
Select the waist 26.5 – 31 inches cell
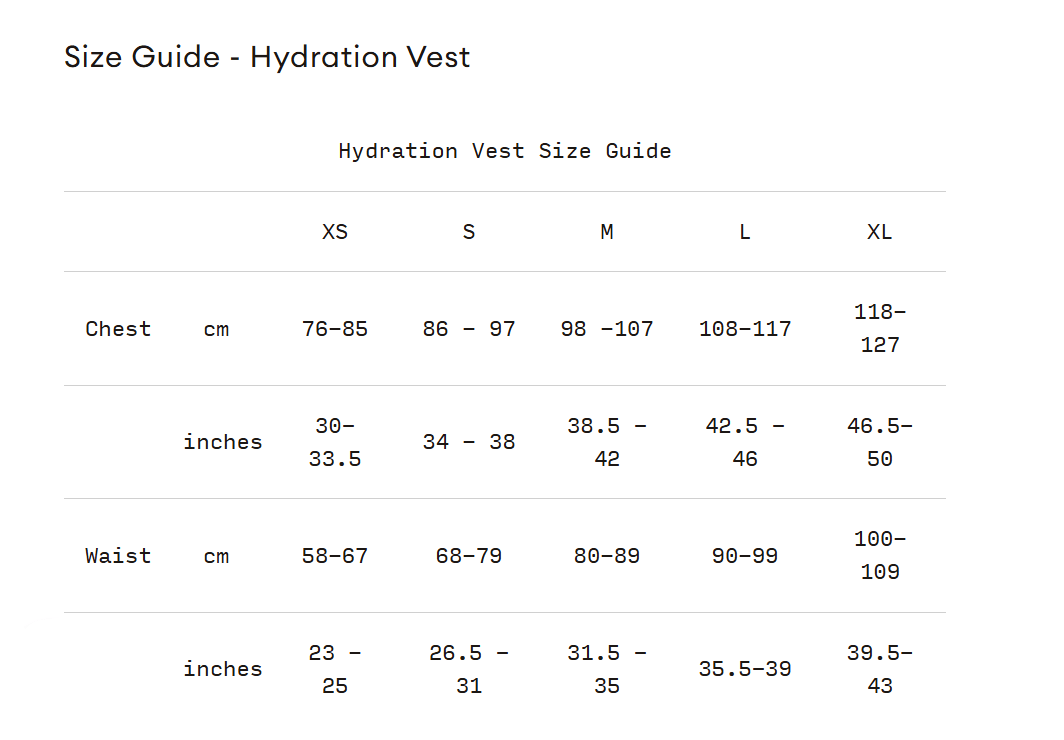pos(469,669)
